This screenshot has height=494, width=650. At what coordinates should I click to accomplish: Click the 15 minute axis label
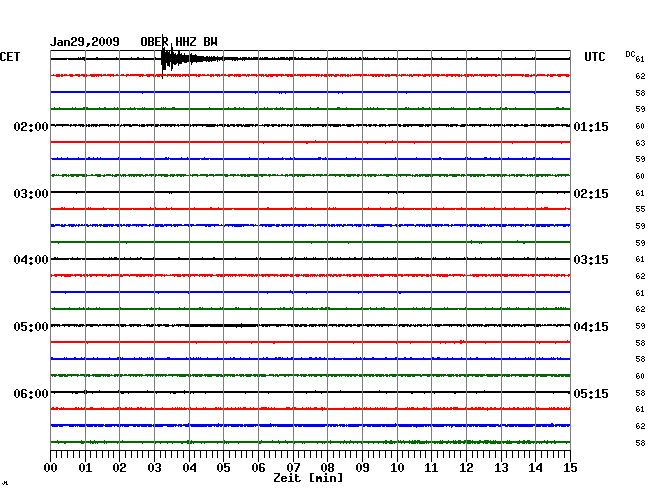coord(570,468)
